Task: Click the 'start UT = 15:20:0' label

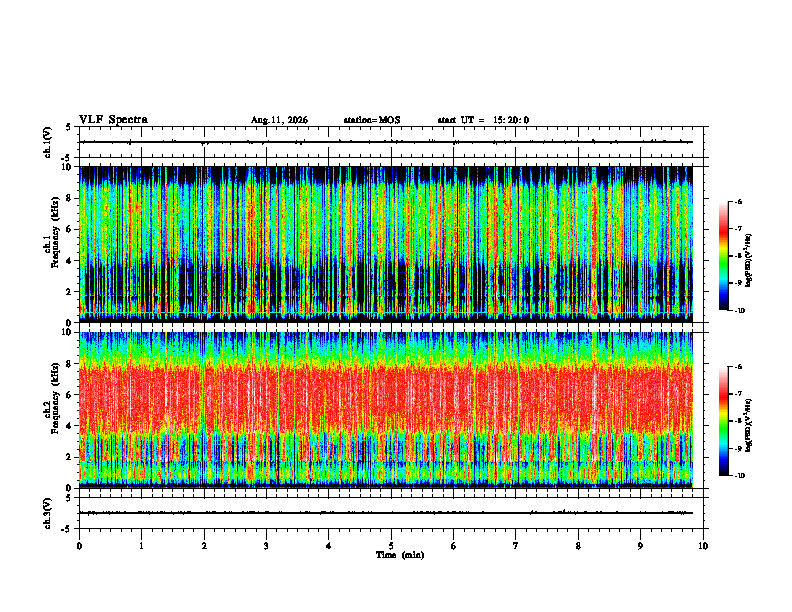Action: pyautogui.click(x=483, y=120)
